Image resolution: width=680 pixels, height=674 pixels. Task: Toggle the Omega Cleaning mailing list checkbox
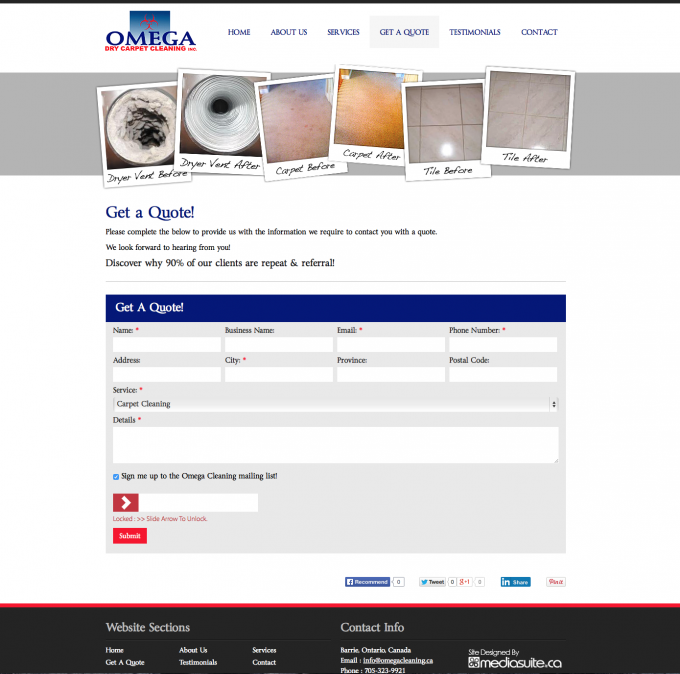(116, 476)
